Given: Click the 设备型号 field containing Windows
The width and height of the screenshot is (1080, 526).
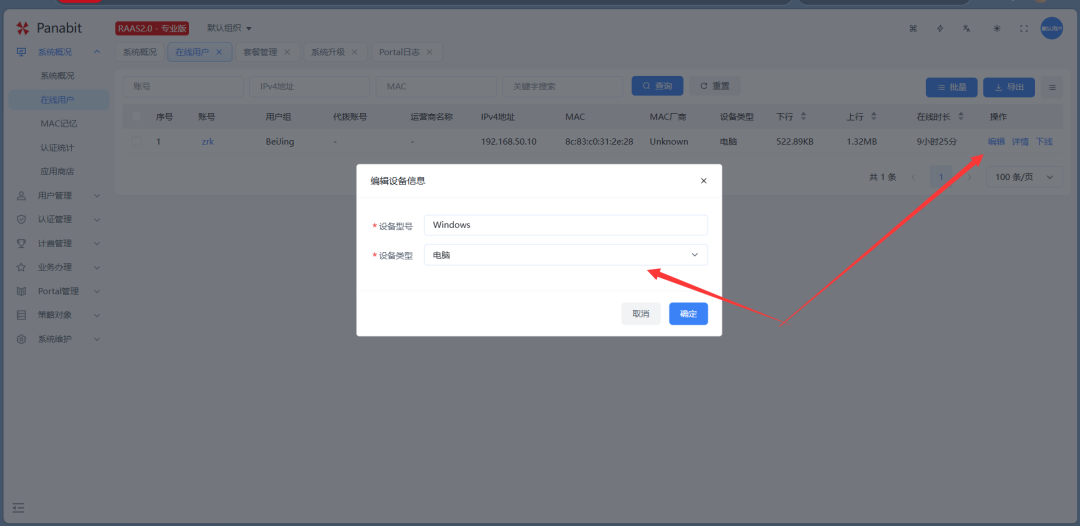Looking at the screenshot, I should [565, 225].
